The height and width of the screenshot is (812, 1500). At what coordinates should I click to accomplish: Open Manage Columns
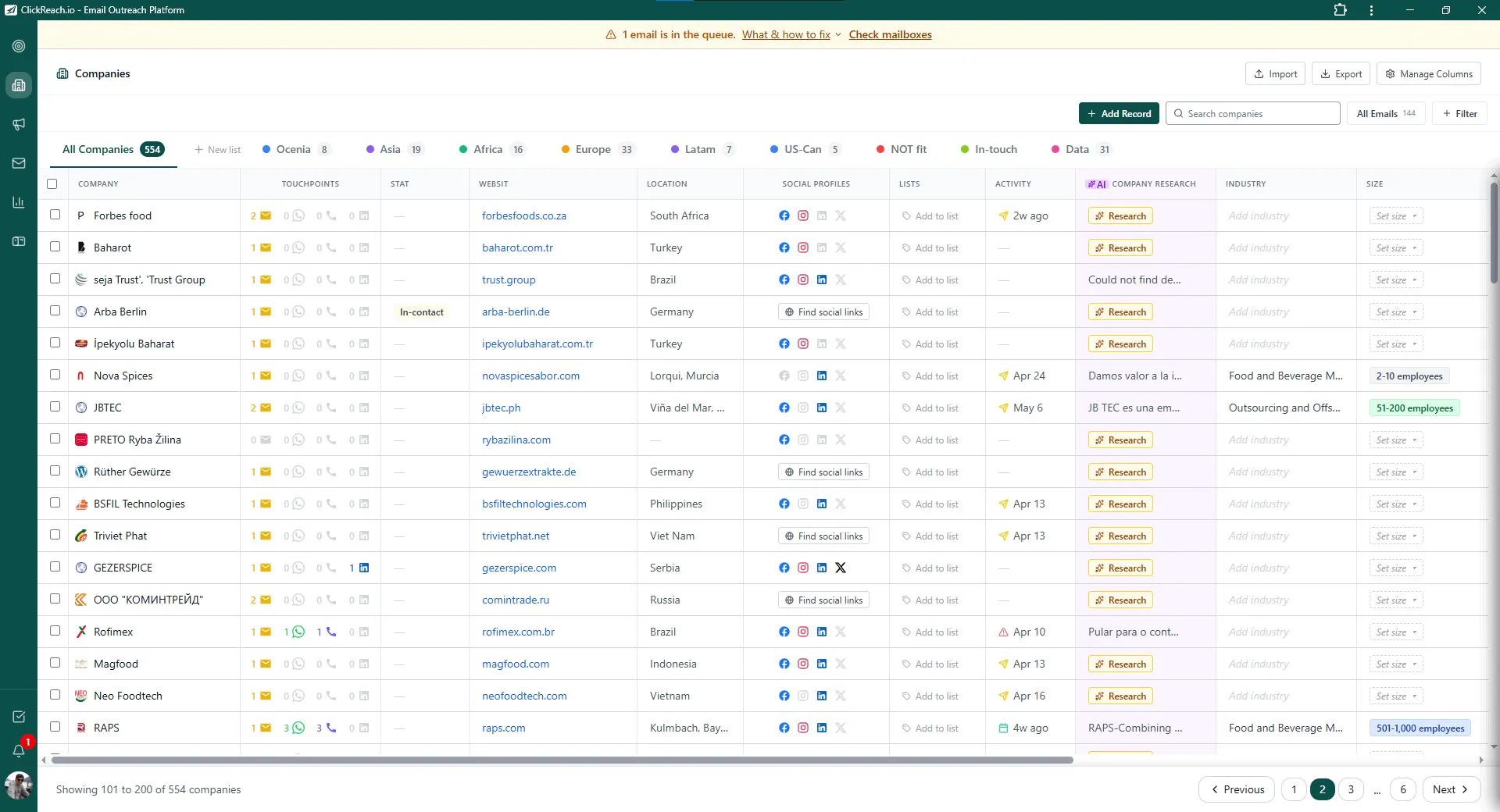1428,73
